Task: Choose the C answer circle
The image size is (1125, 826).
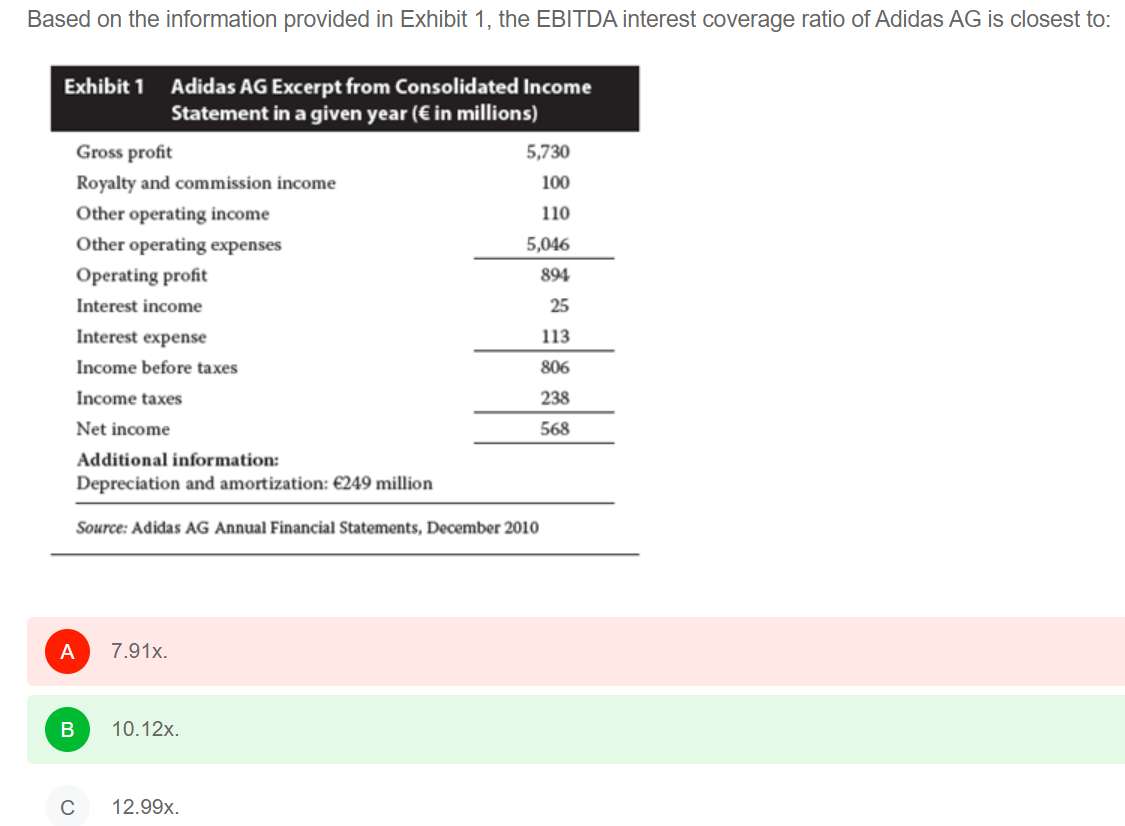Action: point(67,807)
